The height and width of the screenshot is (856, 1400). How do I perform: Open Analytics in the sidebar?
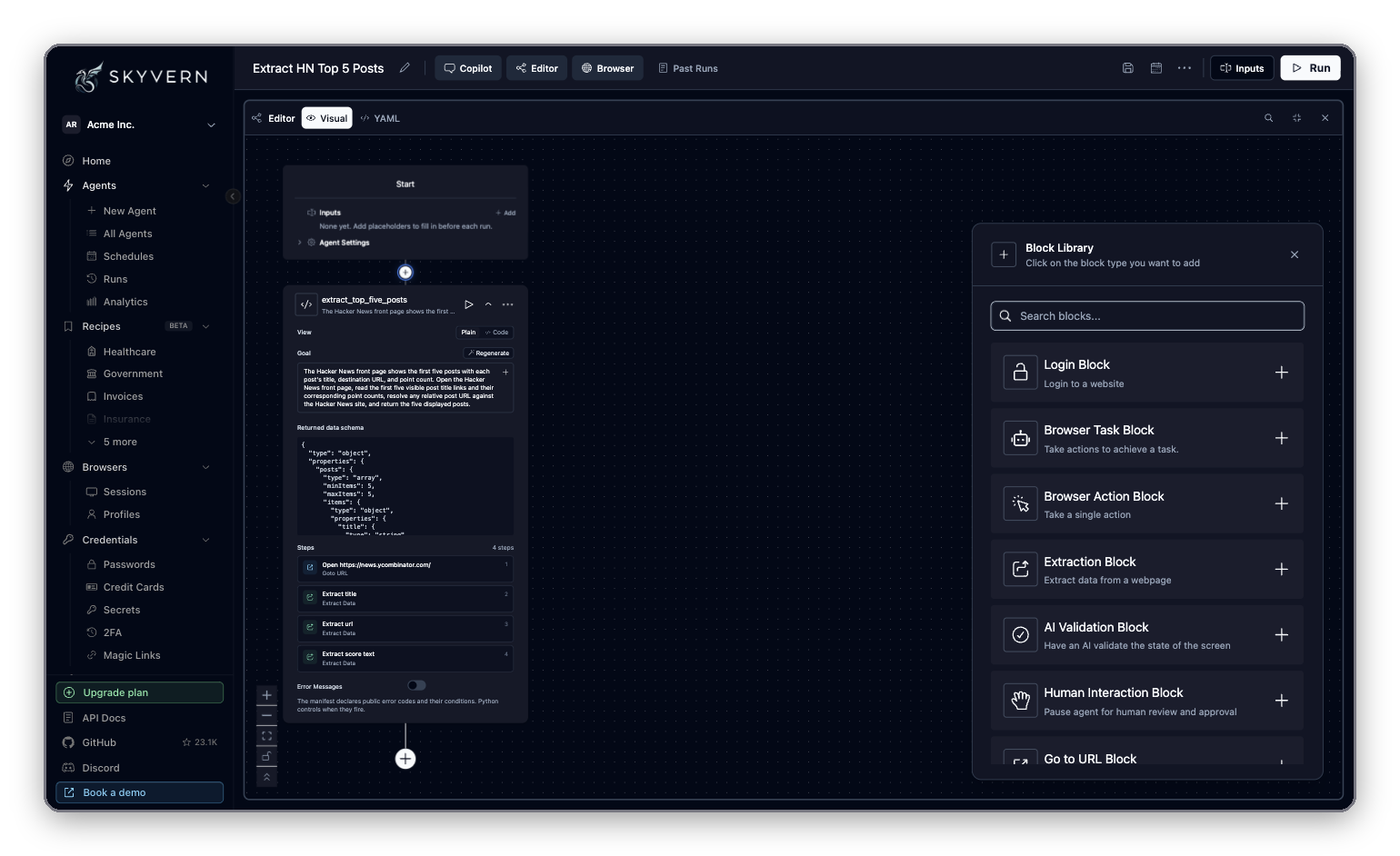click(x=125, y=302)
